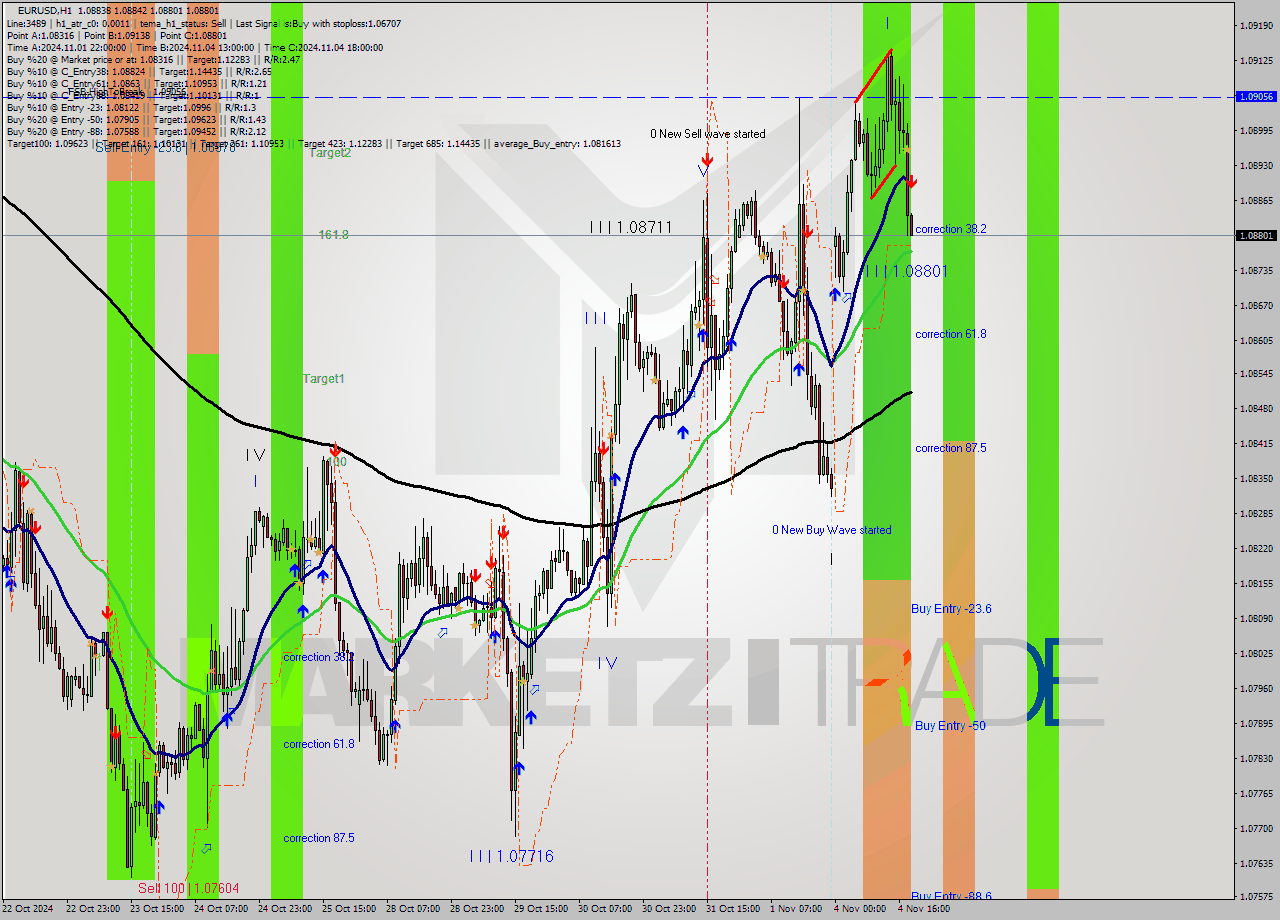Click the 1.09056 highlighted price axis tag
Image resolution: width=1280 pixels, height=920 pixels.
[1255, 97]
